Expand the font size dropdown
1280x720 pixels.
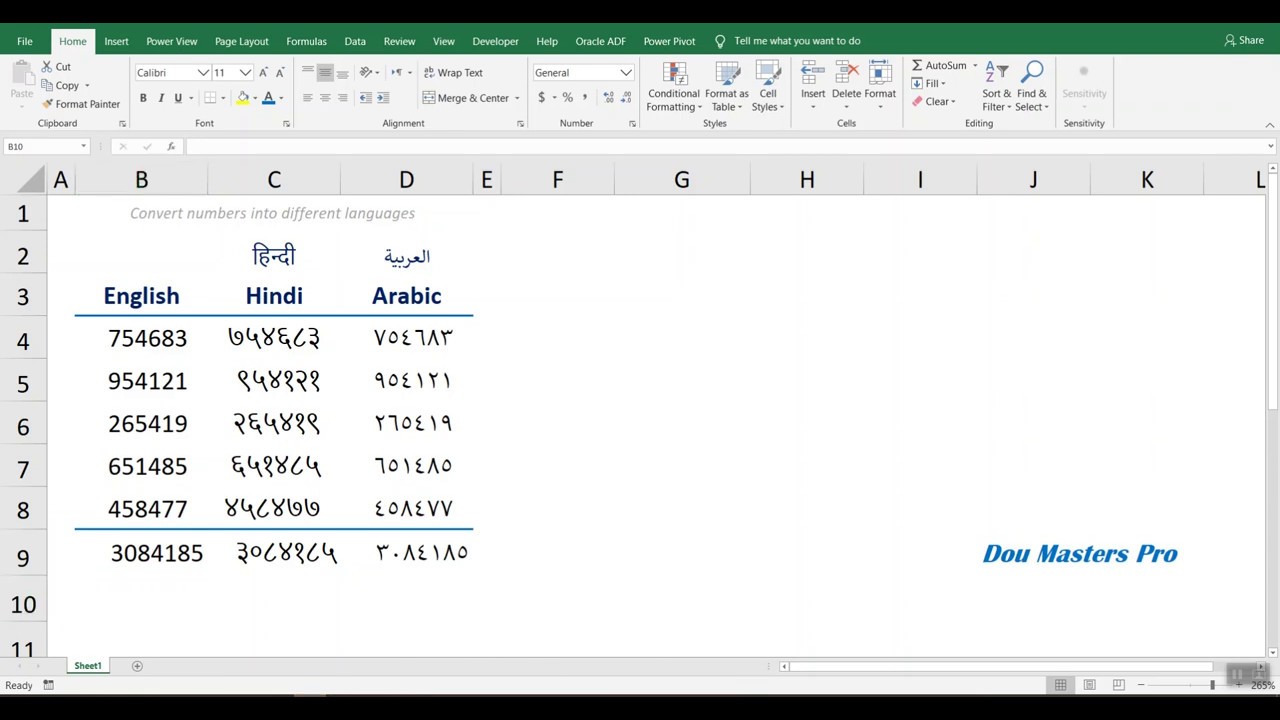click(x=245, y=73)
